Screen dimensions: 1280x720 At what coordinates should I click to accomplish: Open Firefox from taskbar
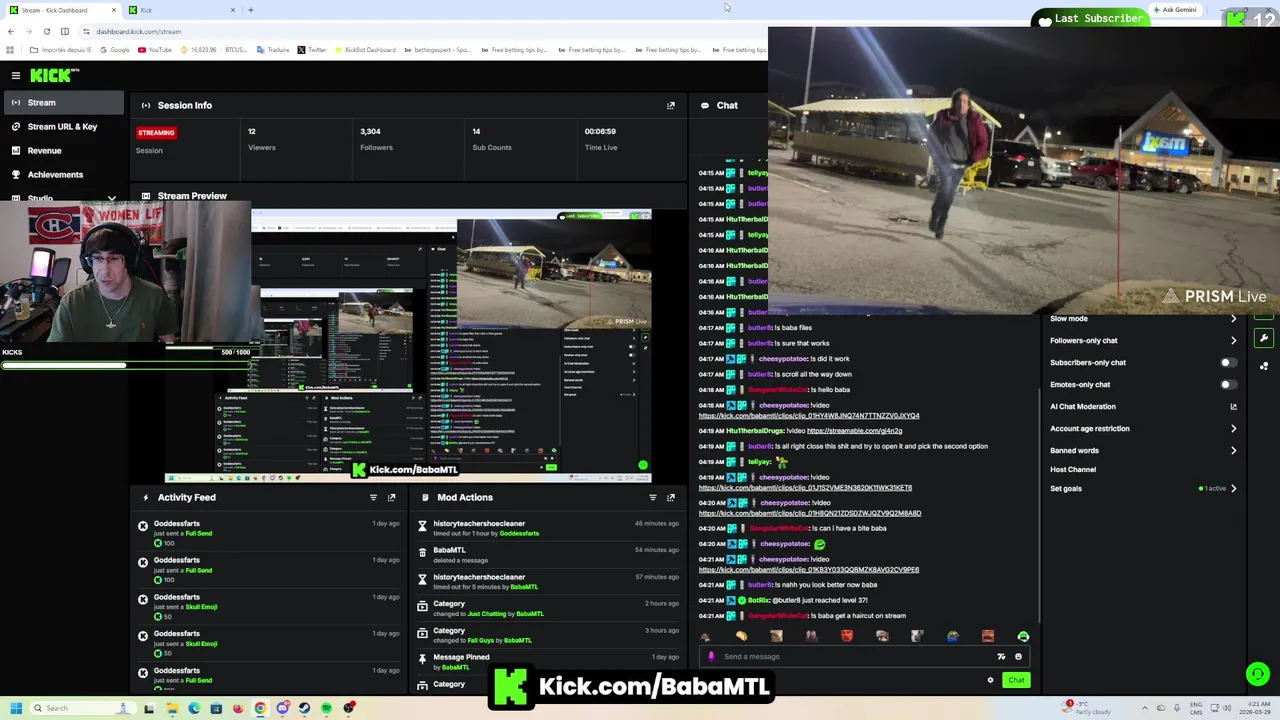[238, 708]
